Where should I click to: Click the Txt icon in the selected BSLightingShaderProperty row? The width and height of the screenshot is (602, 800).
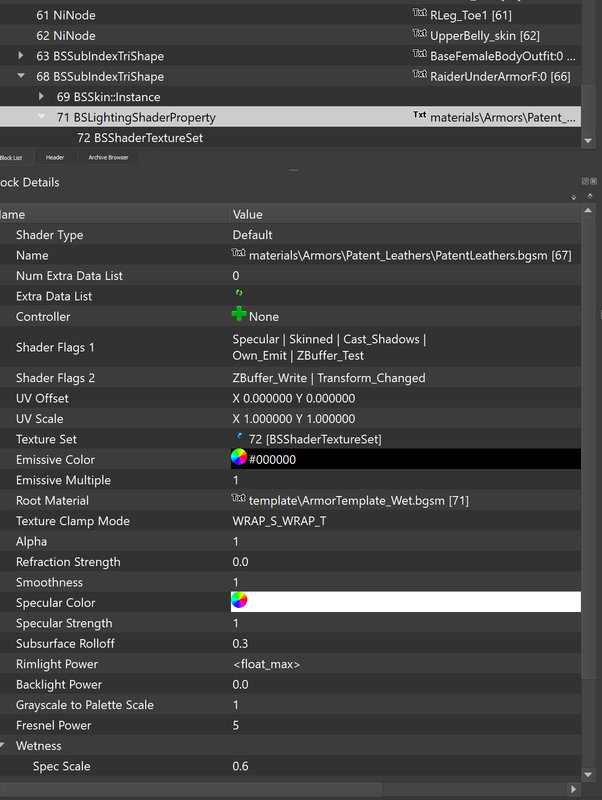coord(419,115)
